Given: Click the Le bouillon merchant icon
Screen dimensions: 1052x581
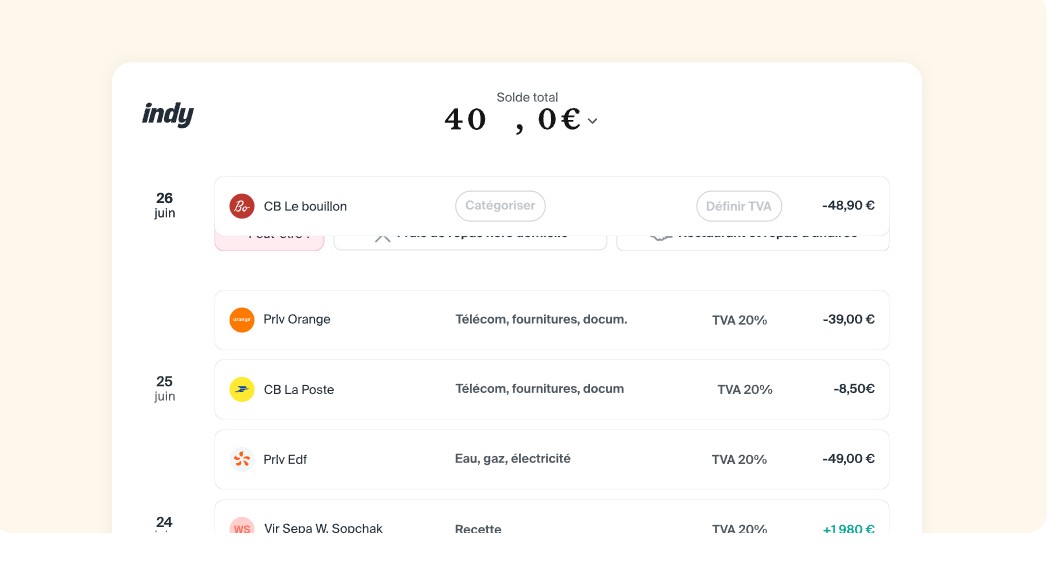Looking at the screenshot, I should tap(242, 206).
